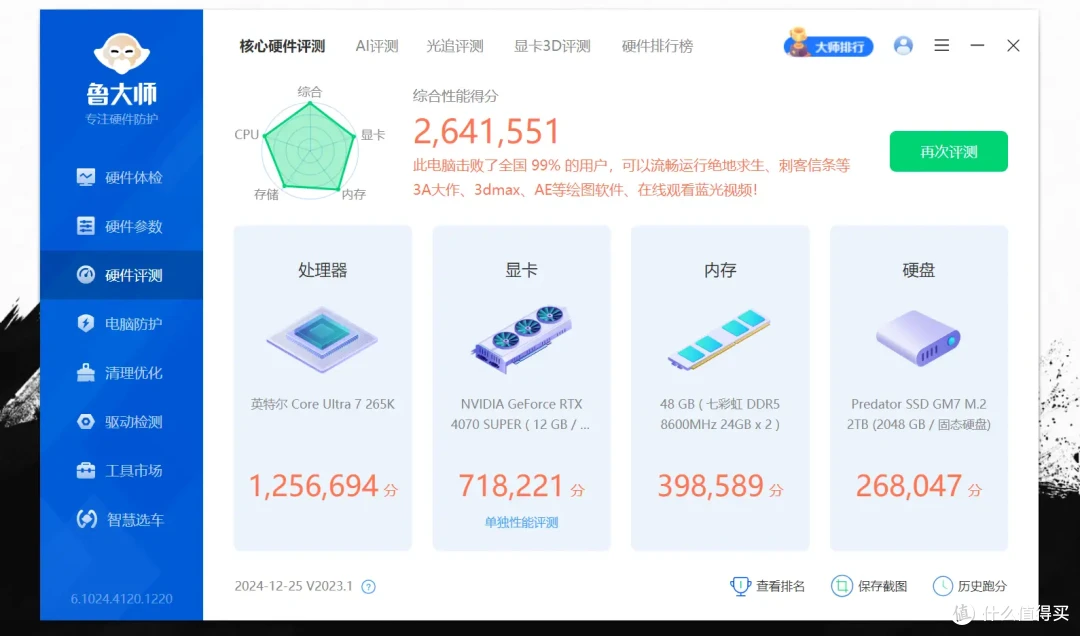Click build number 6.1024.4120.1220
The height and width of the screenshot is (636, 1080).
click(121, 599)
